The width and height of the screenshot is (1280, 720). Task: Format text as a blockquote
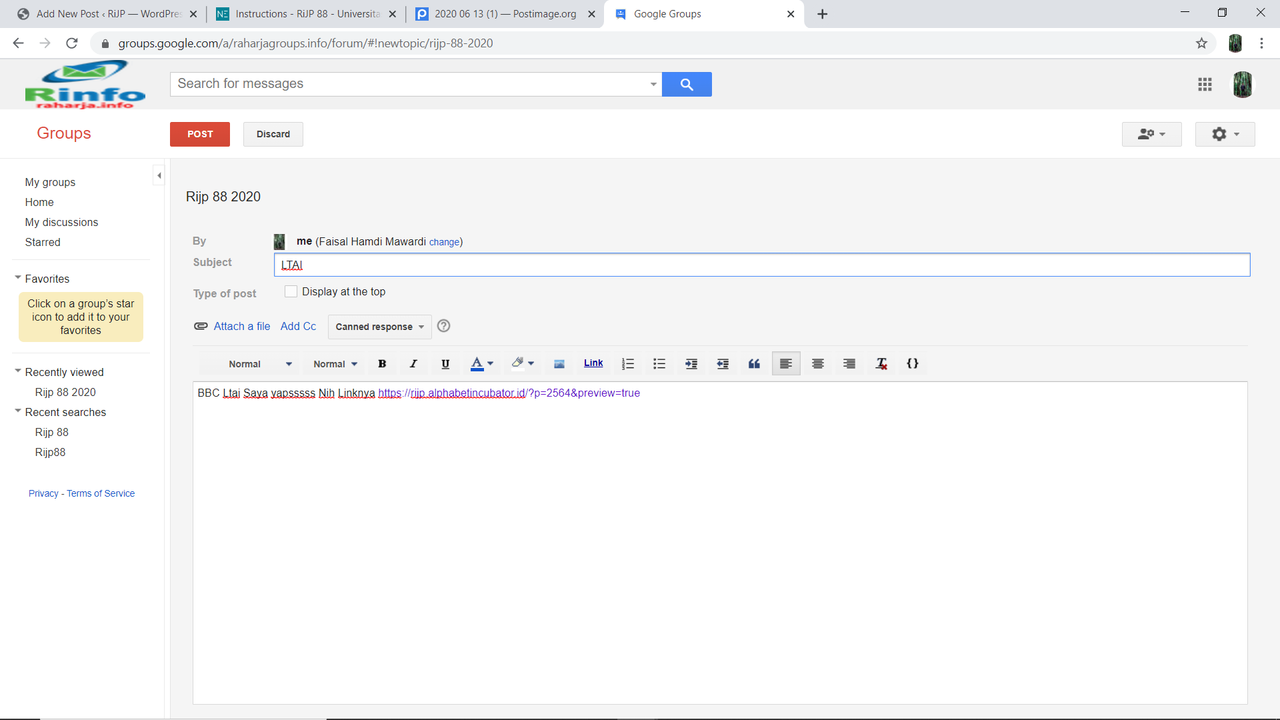754,364
